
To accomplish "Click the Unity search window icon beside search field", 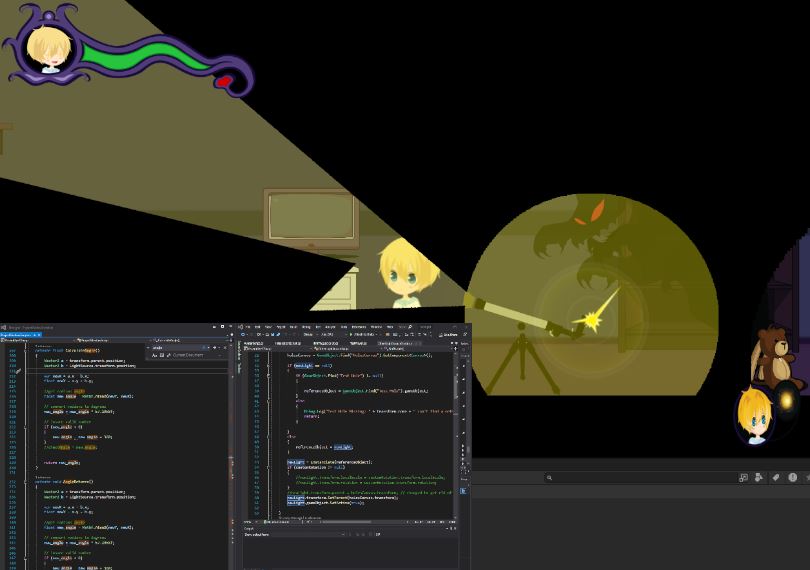I will pyautogui.click(x=743, y=477).
